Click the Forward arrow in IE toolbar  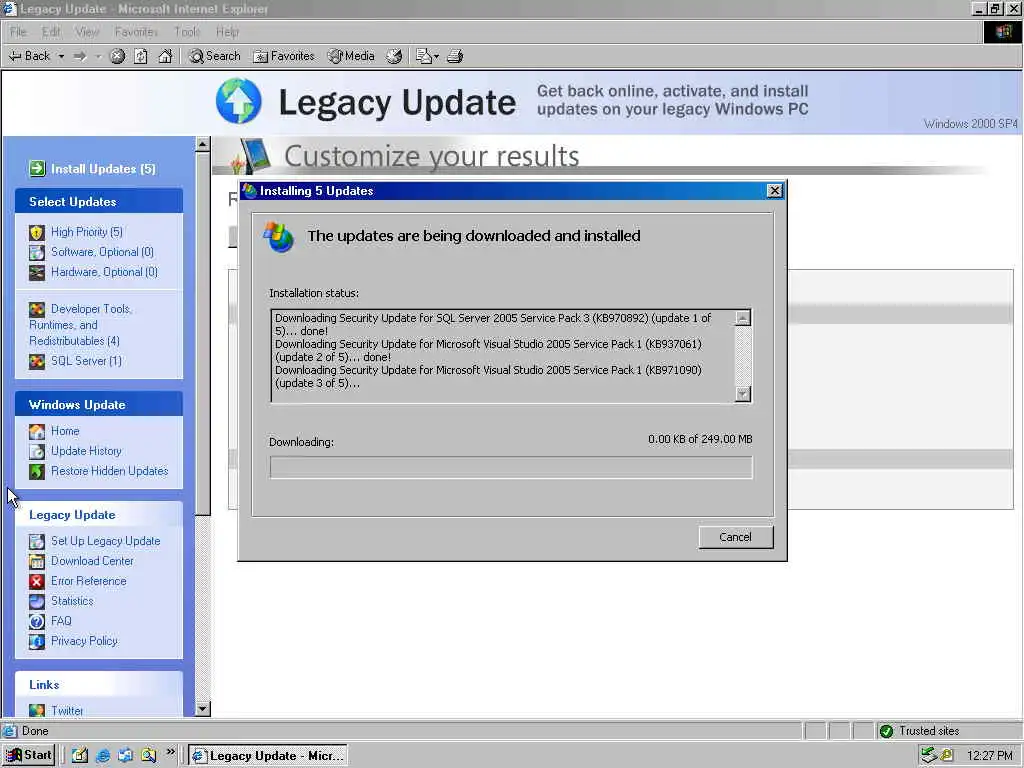point(80,56)
